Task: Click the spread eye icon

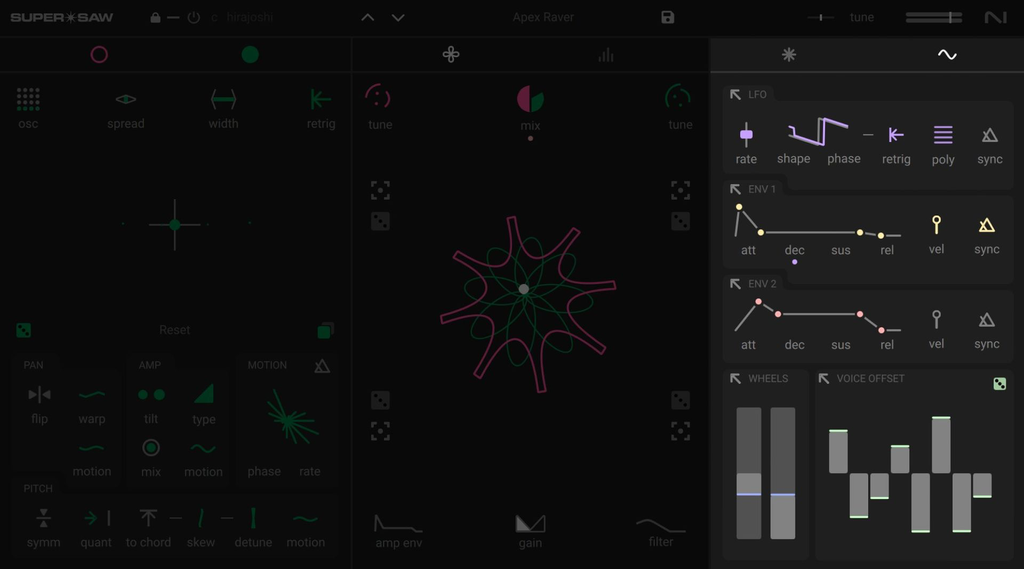Action: [x=125, y=99]
